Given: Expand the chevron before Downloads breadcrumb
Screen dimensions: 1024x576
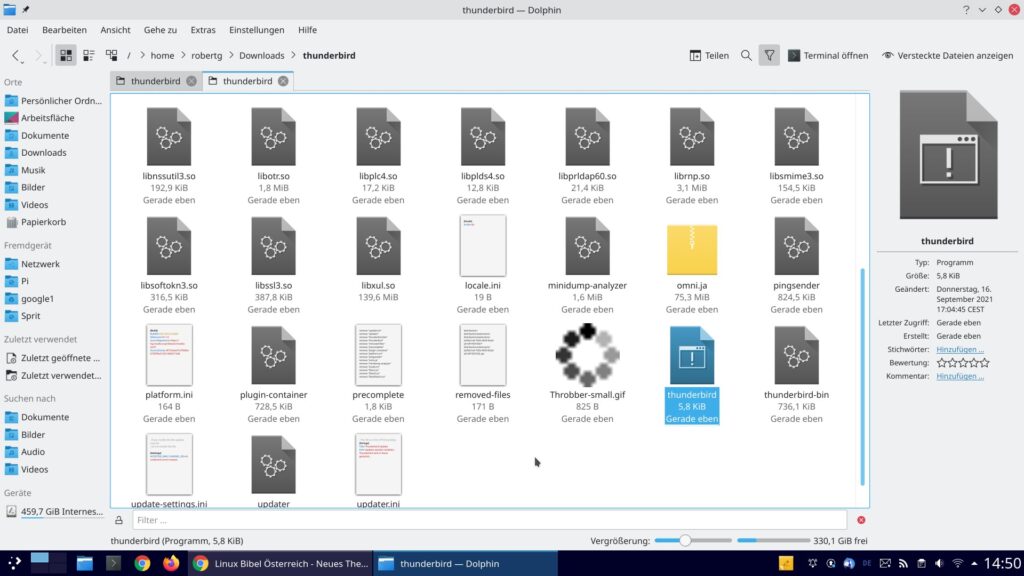Looking at the screenshot, I should 231,56.
